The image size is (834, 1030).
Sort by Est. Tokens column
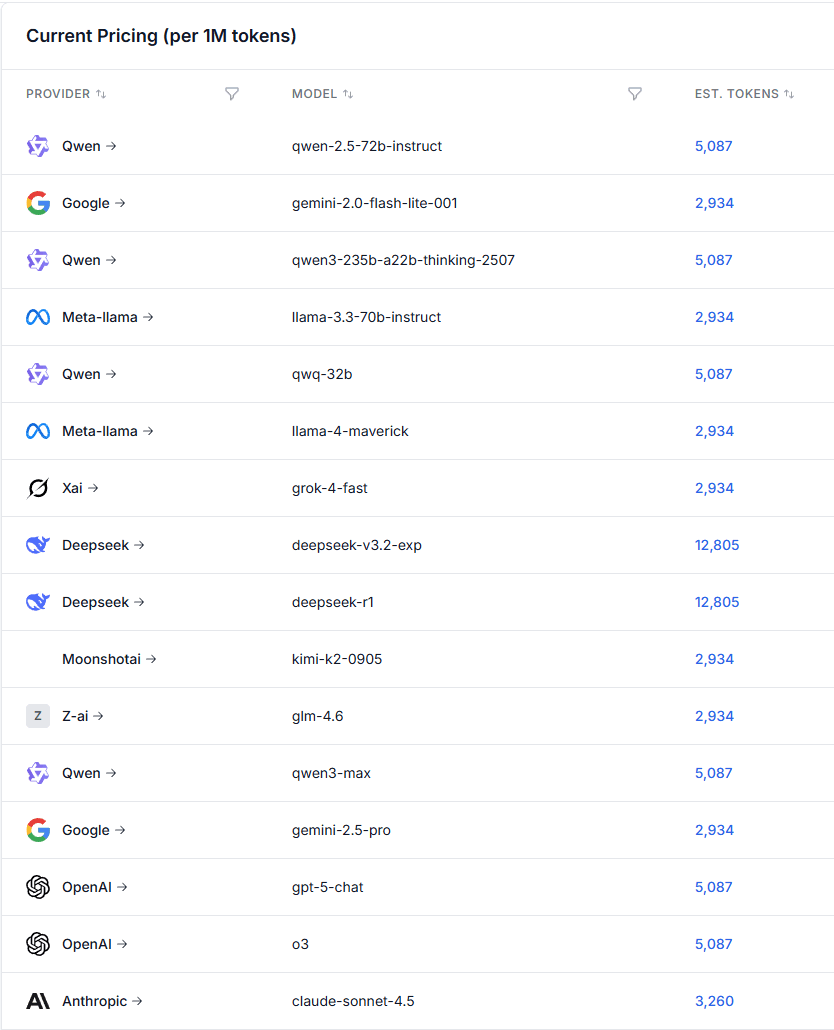point(744,94)
